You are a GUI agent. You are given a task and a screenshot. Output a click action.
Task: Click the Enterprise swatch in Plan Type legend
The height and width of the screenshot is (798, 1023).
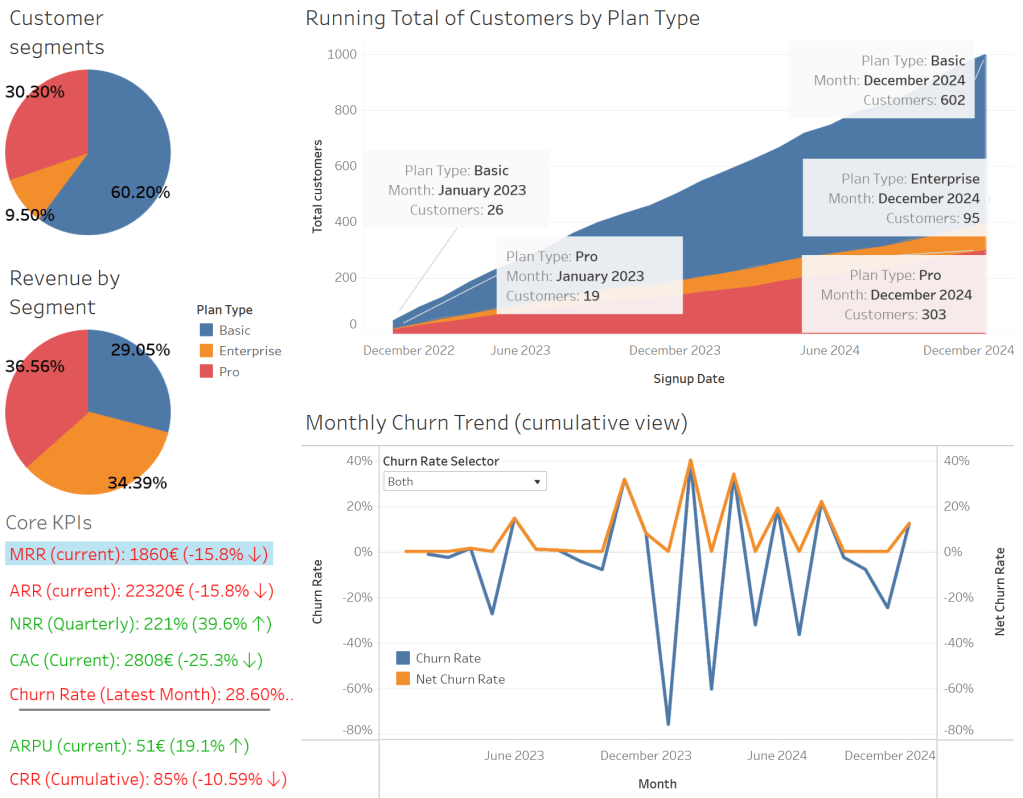207,351
